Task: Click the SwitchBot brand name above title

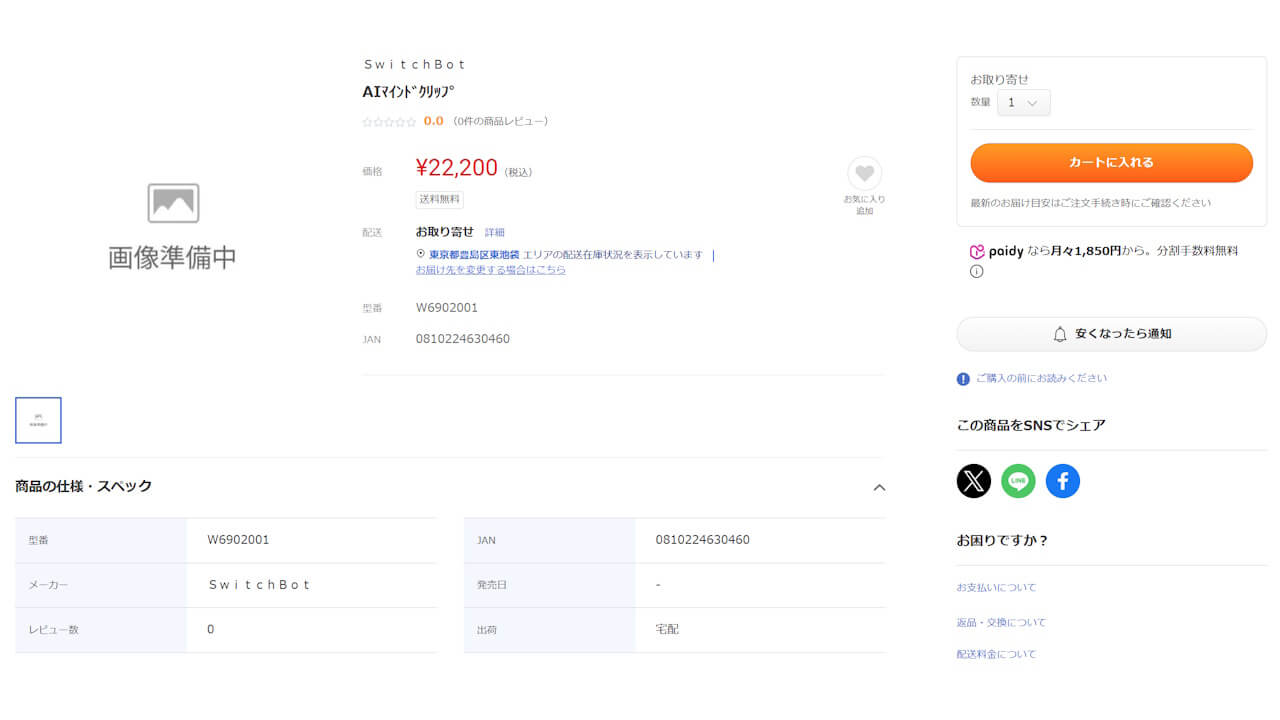Action: click(x=415, y=64)
